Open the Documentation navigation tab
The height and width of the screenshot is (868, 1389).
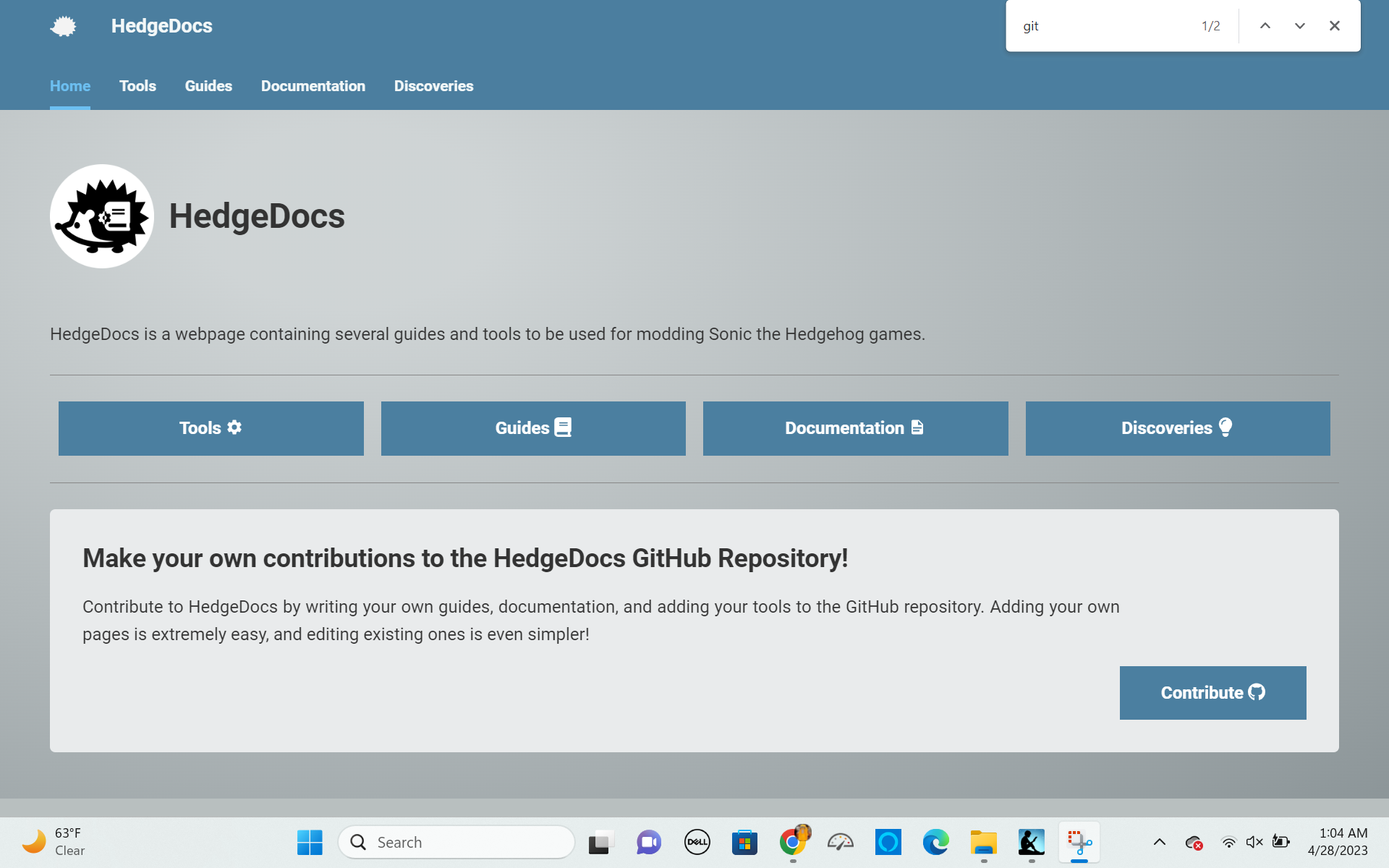[313, 86]
